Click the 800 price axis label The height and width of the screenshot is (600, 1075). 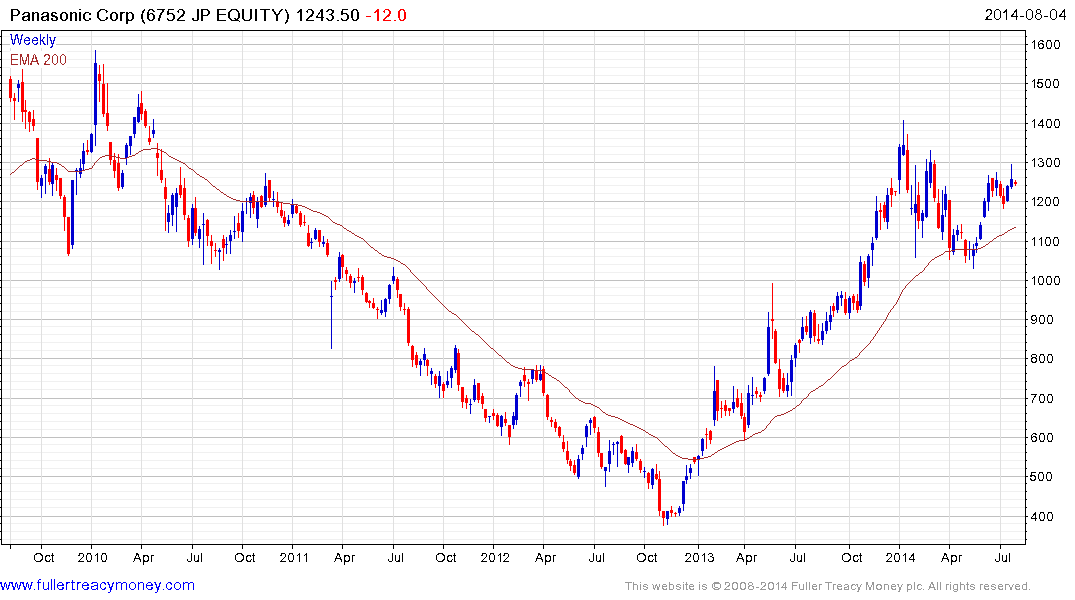click(x=1042, y=359)
